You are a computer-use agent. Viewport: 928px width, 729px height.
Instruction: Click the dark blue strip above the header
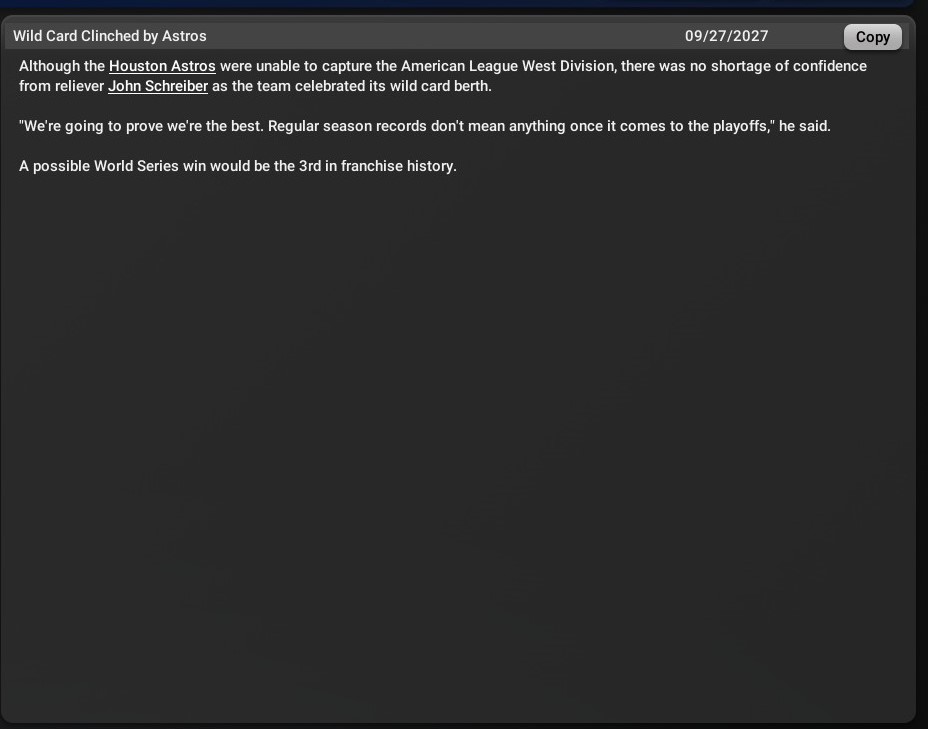[460, 4]
